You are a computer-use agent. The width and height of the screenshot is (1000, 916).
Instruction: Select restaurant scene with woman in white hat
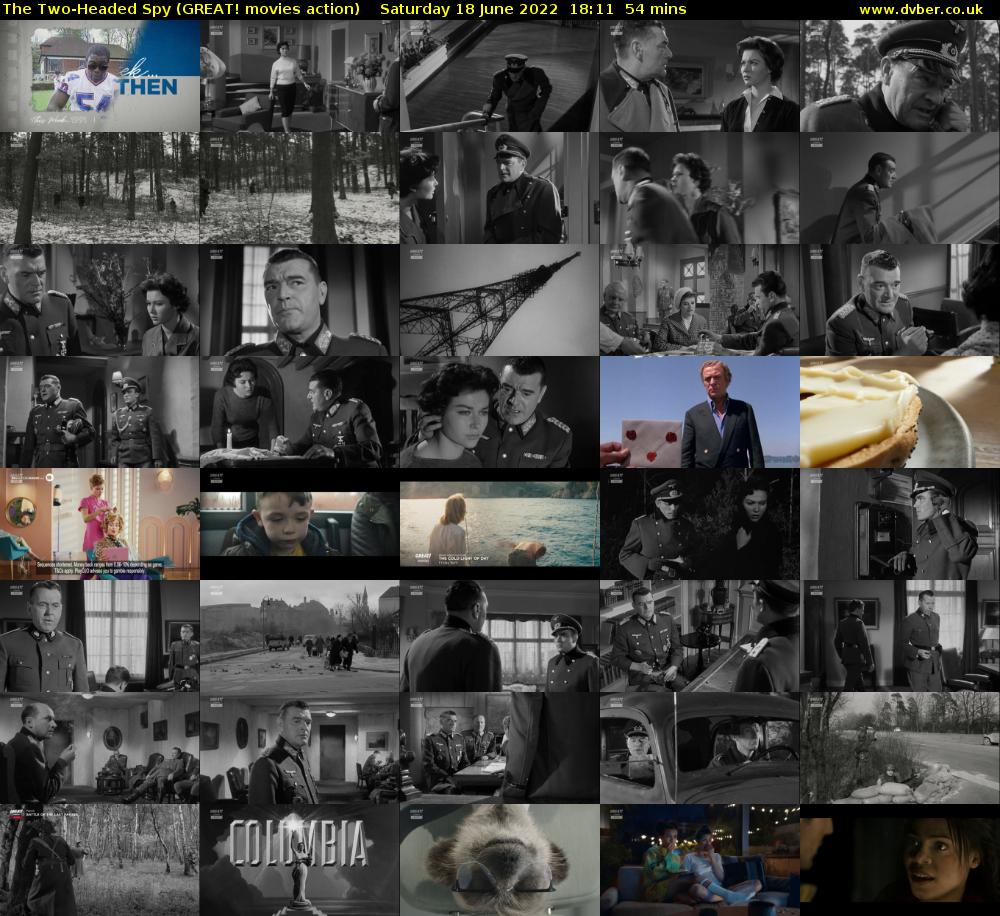(700, 300)
